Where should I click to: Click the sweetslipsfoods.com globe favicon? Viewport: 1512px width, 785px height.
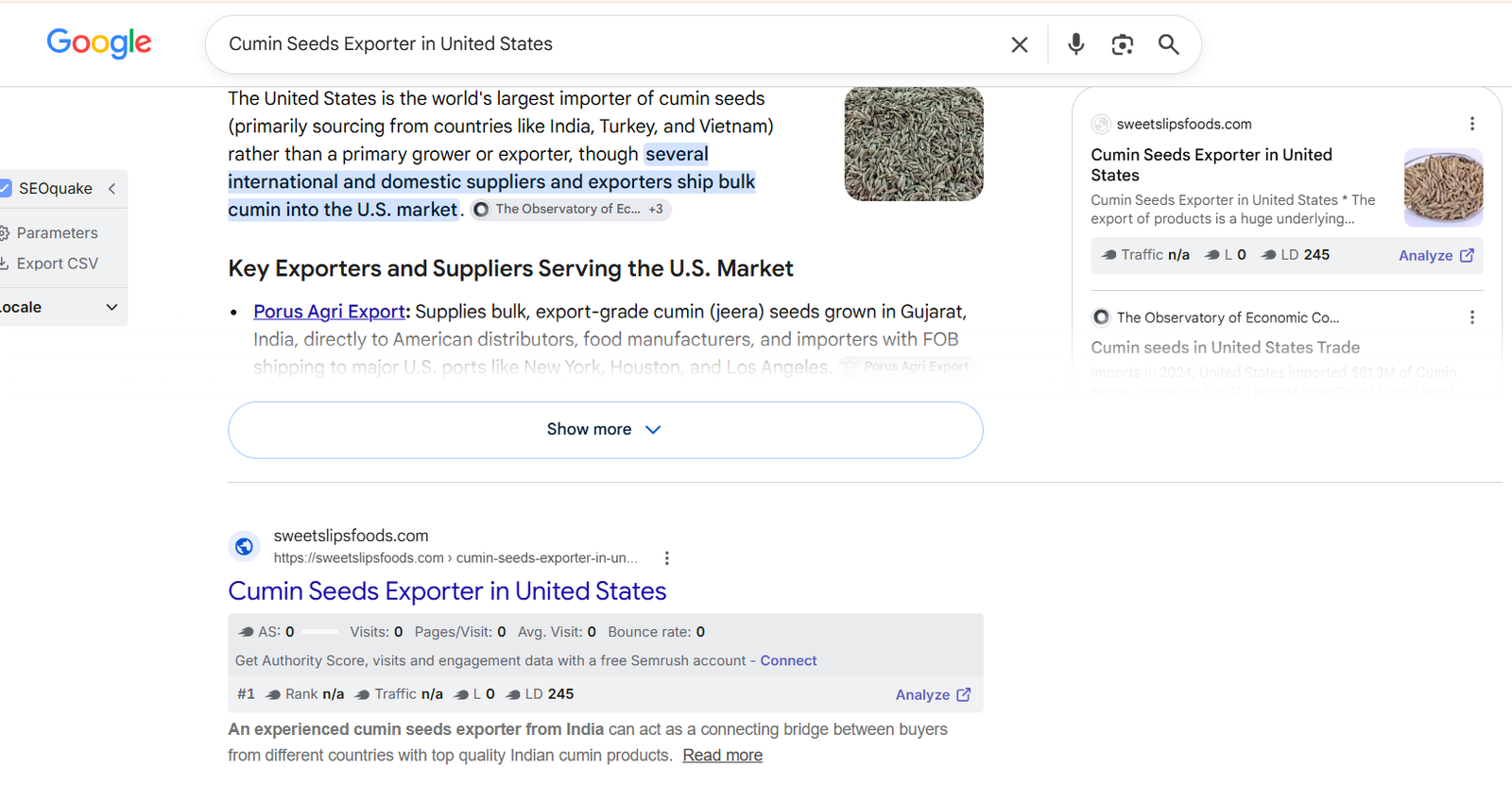pos(244,546)
